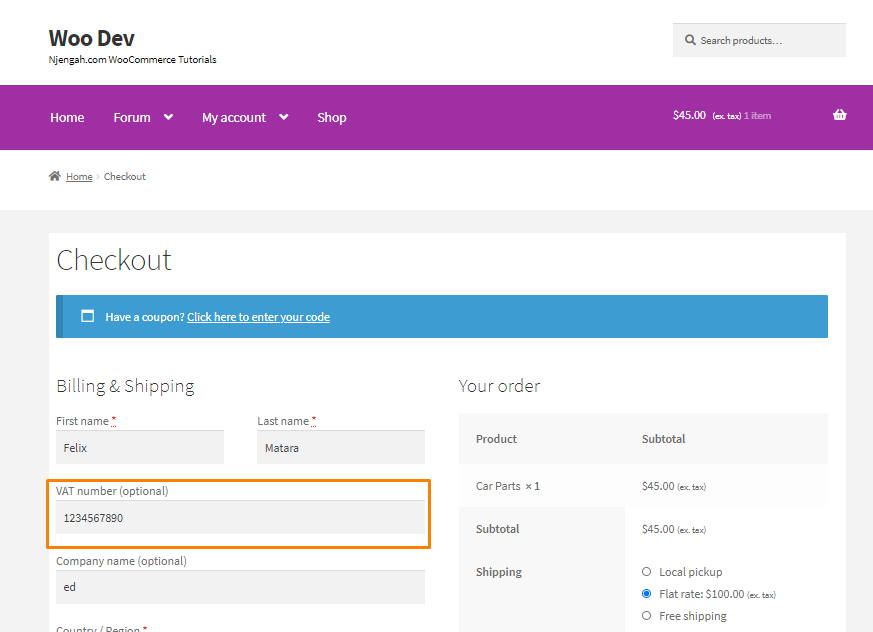
Task: Click the 'Shipping' row label
Action: [x=499, y=572]
